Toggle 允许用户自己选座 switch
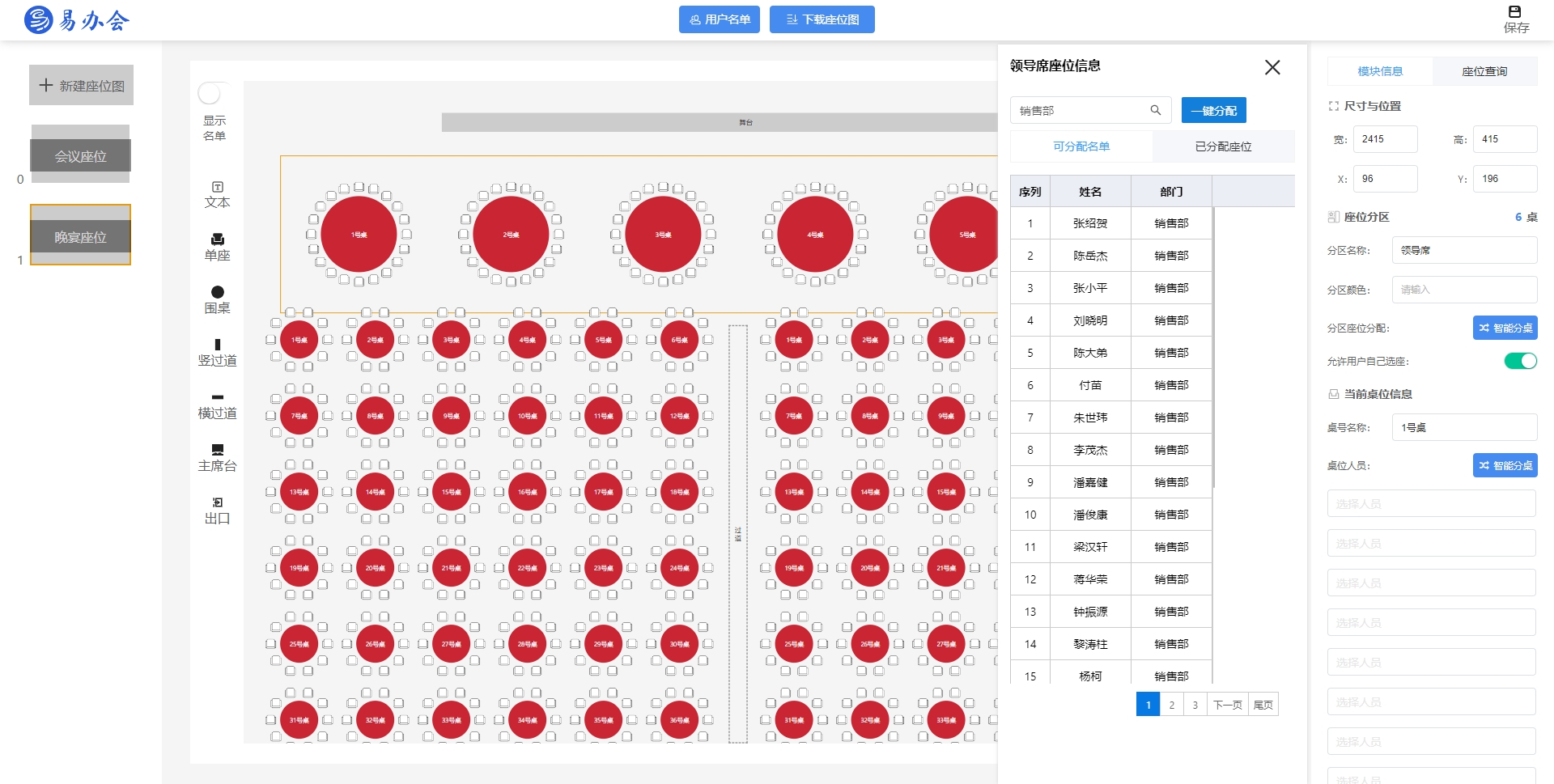This screenshot has width=1554, height=784. click(1520, 361)
